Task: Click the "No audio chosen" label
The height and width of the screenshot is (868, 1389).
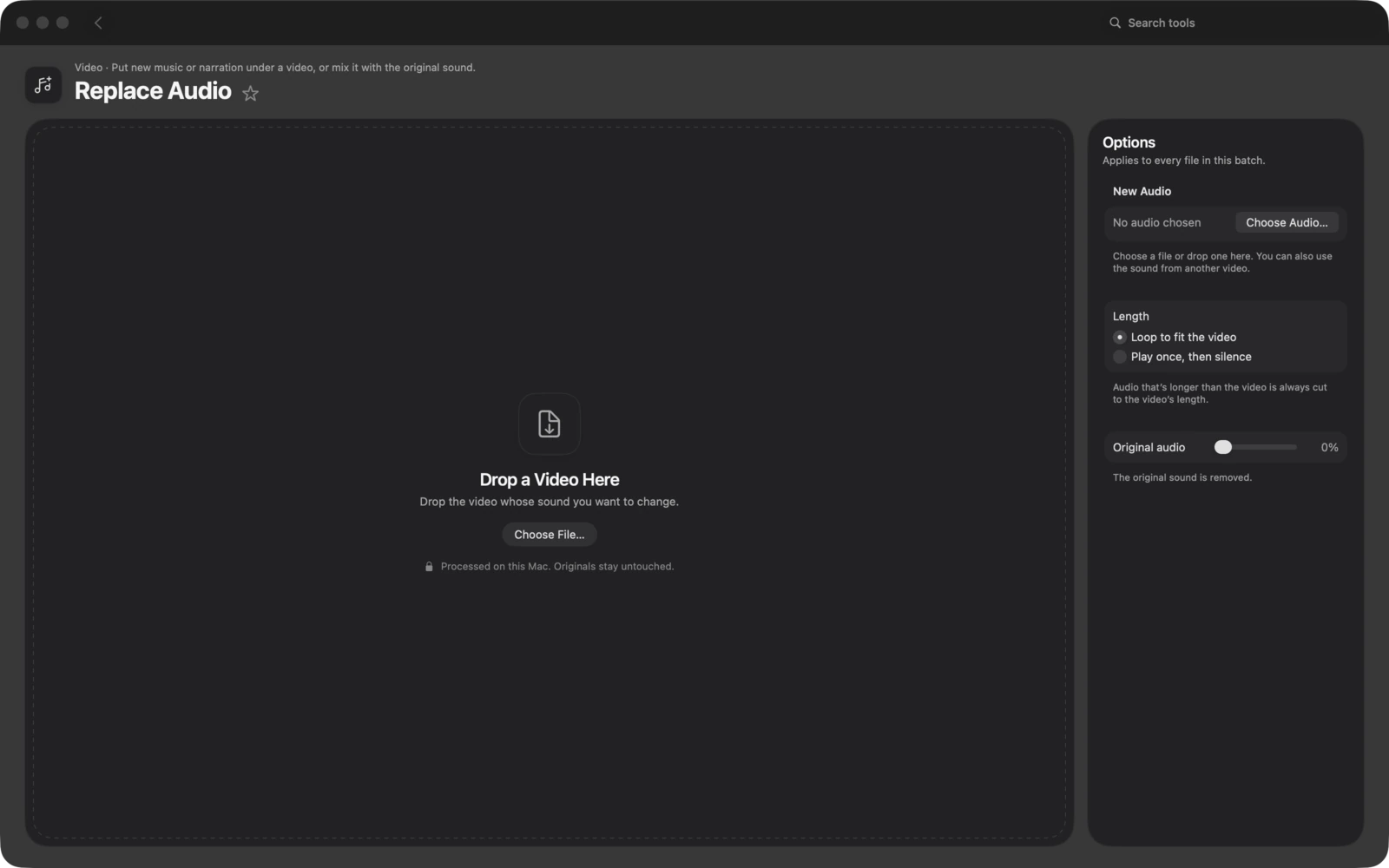Action: coord(1156,223)
